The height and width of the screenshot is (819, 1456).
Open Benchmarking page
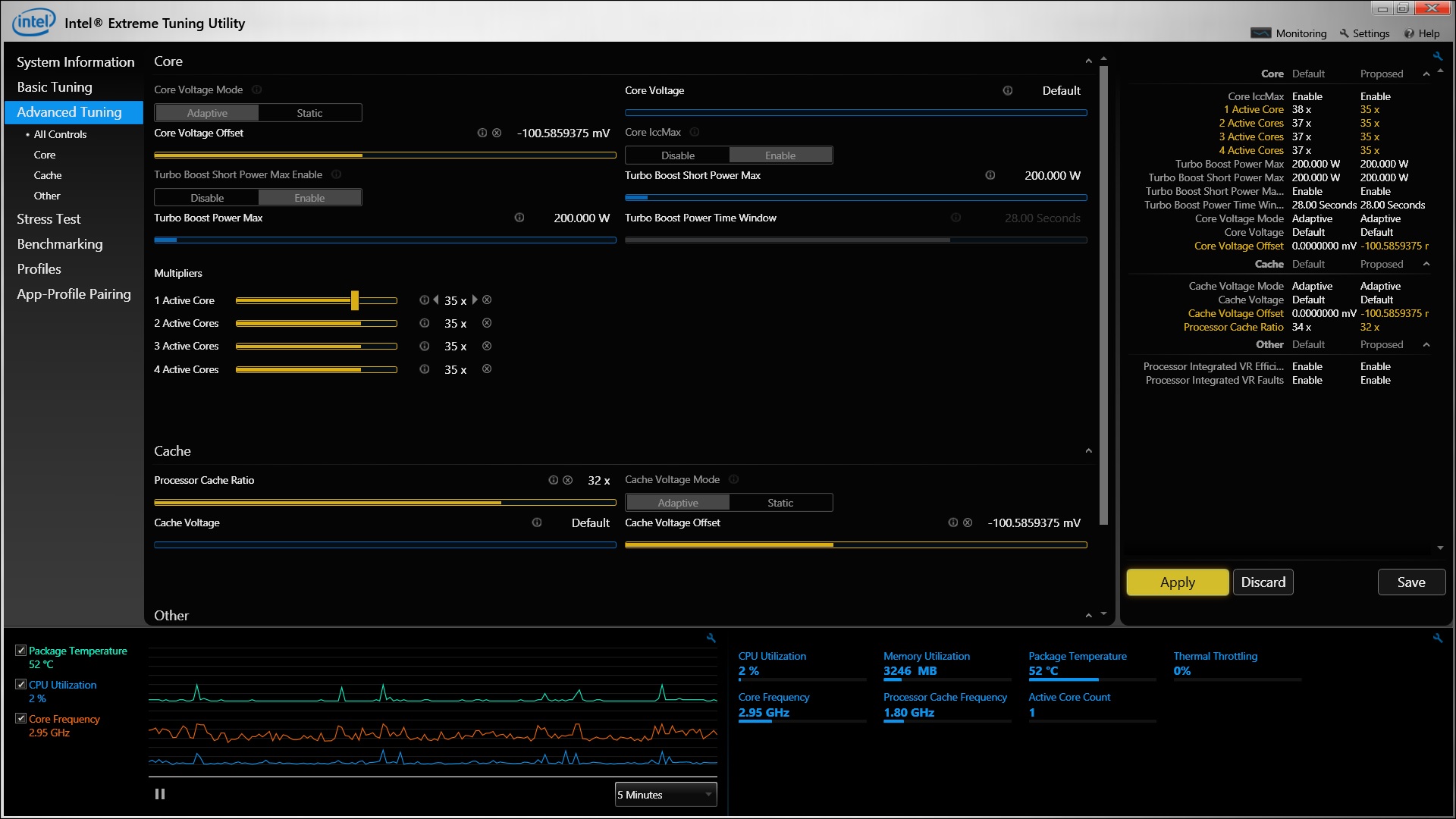pos(60,244)
